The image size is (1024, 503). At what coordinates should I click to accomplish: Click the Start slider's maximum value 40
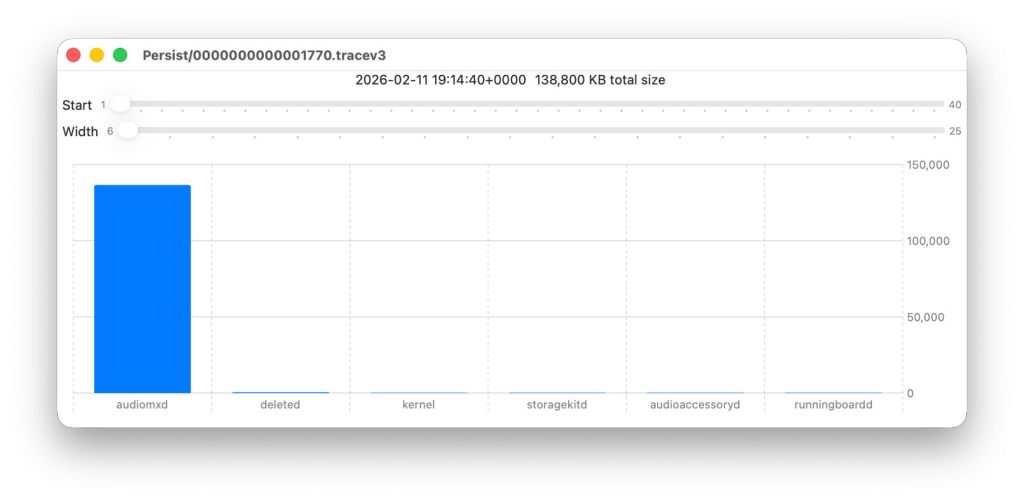(954, 105)
